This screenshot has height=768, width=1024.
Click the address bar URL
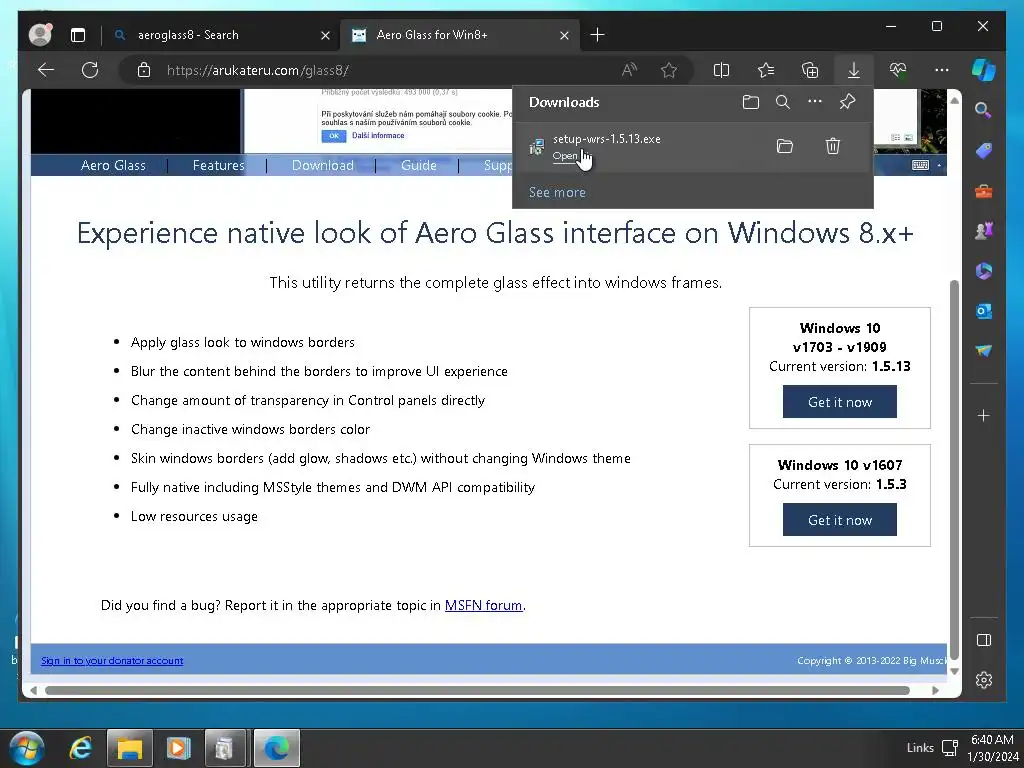pyautogui.click(x=257, y=71)
